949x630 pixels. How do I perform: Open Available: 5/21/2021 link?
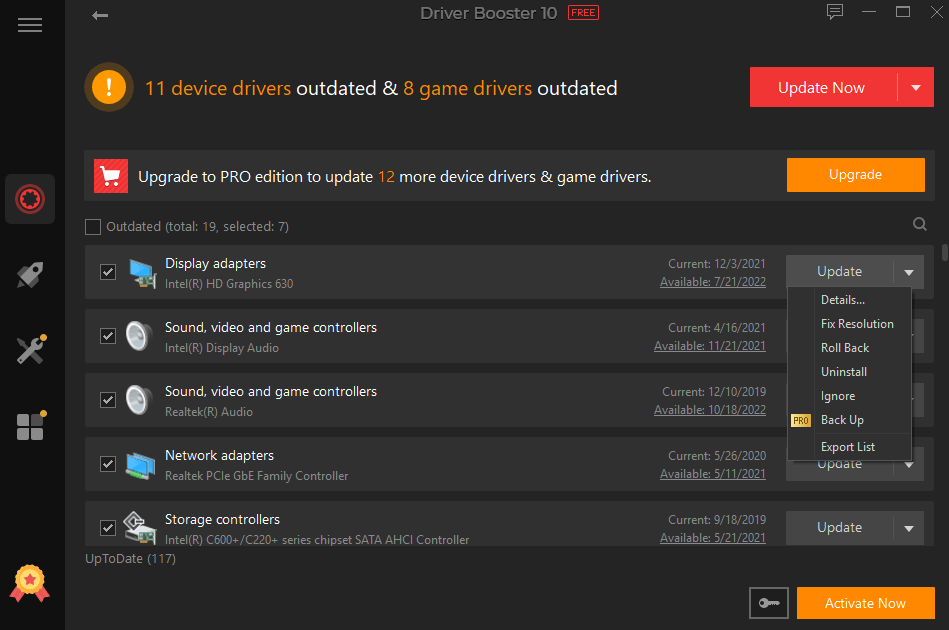tap(712, 538)
